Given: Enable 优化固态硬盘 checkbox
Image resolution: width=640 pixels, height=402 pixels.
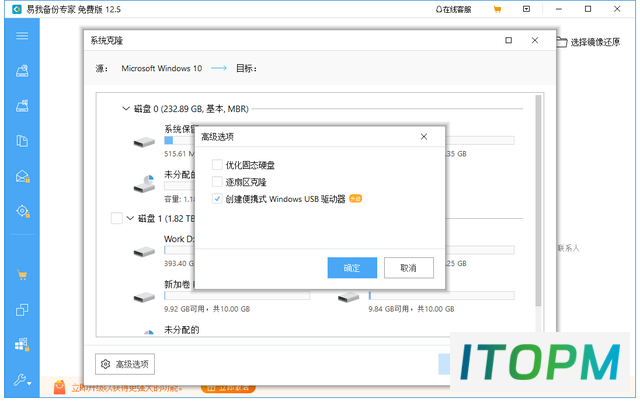Looking at the screenshot, I should [217, 165].
